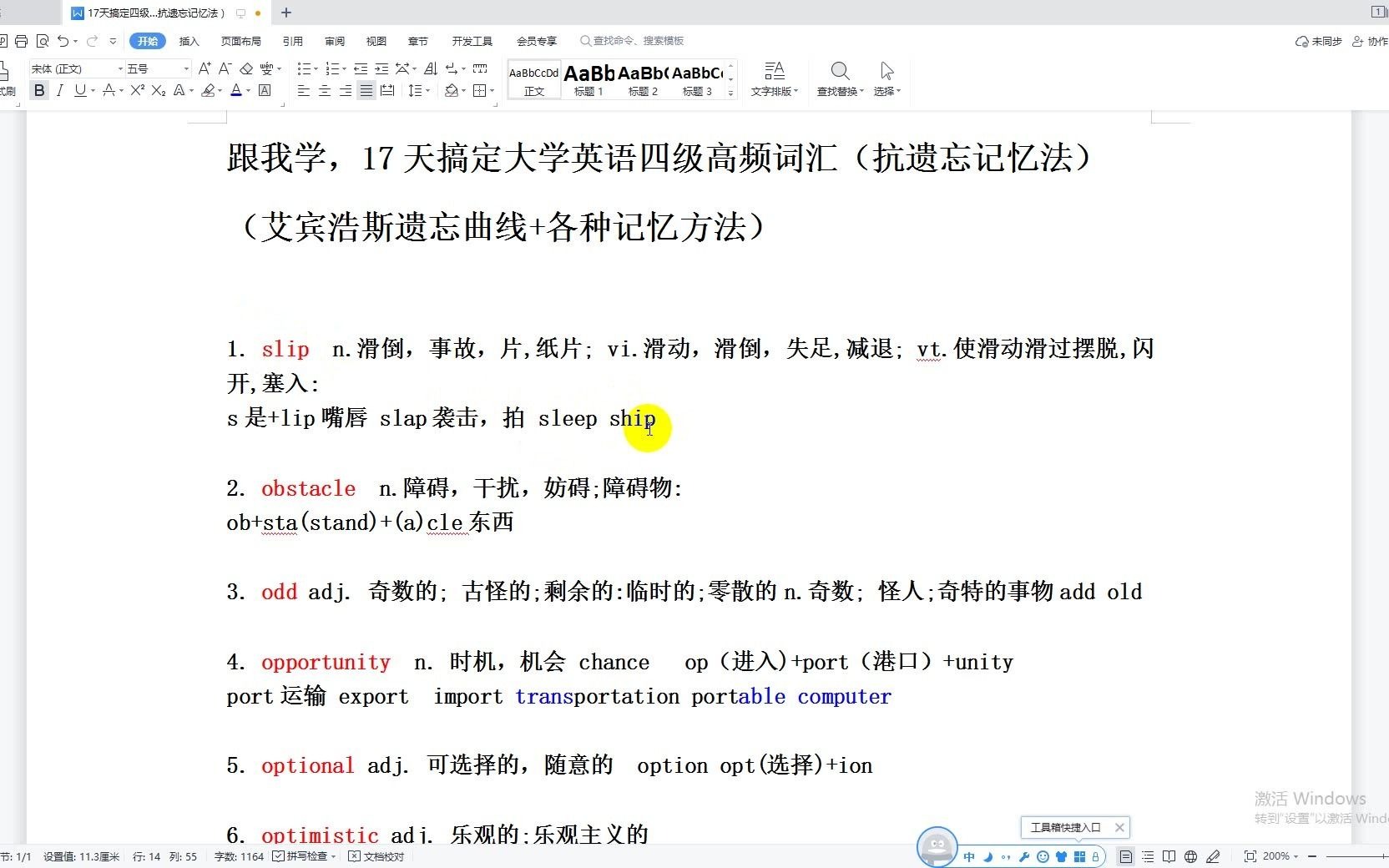
Task: Decrease paragraph indent
Action: [361, 68]
